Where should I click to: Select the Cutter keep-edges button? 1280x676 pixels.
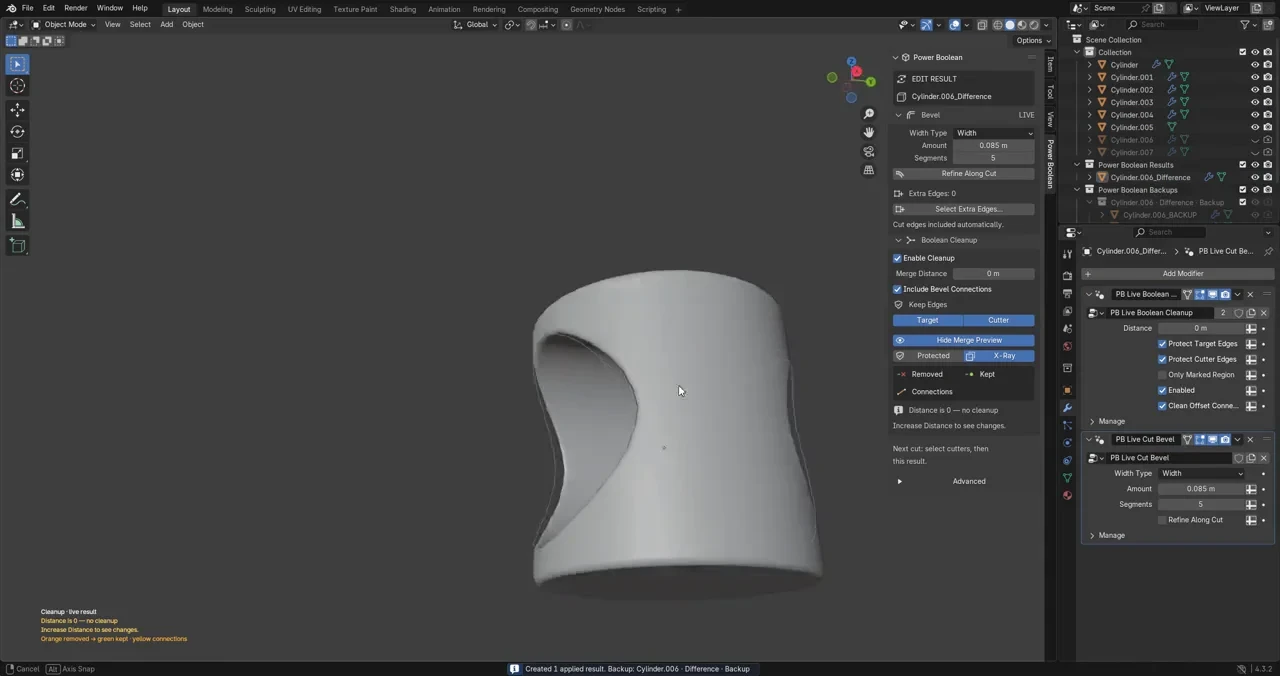[x=999, y=320]
